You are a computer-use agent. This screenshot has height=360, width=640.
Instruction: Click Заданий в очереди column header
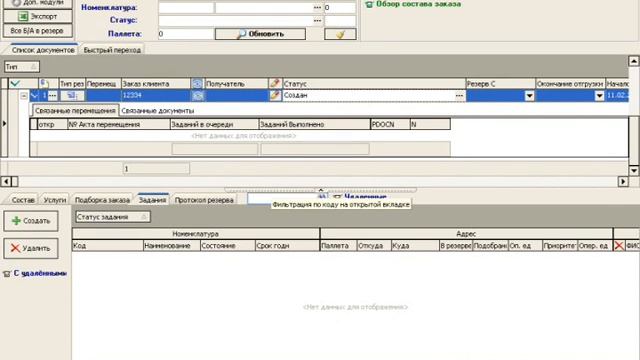[x=214, y=124]
